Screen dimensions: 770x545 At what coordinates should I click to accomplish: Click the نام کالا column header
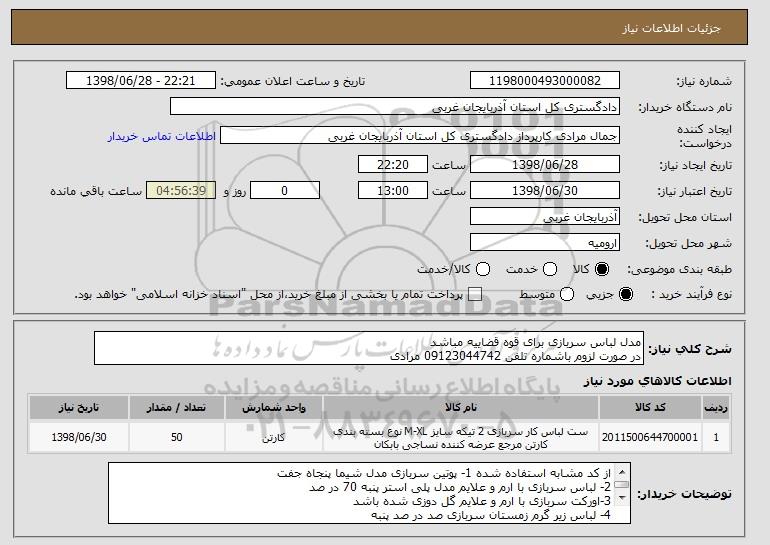(x=461, y=408)
